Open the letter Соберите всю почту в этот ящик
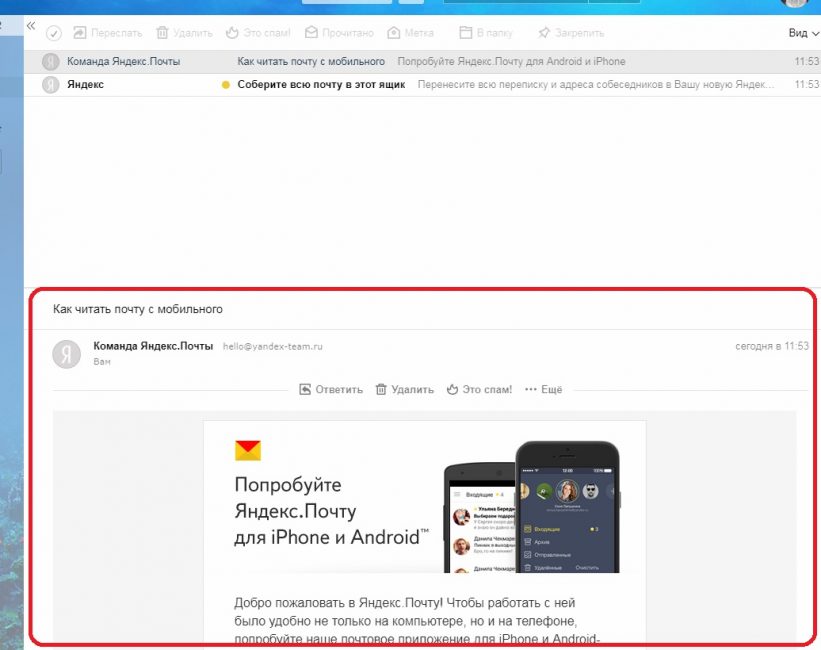The image size is (821, 650). (321, 84)
